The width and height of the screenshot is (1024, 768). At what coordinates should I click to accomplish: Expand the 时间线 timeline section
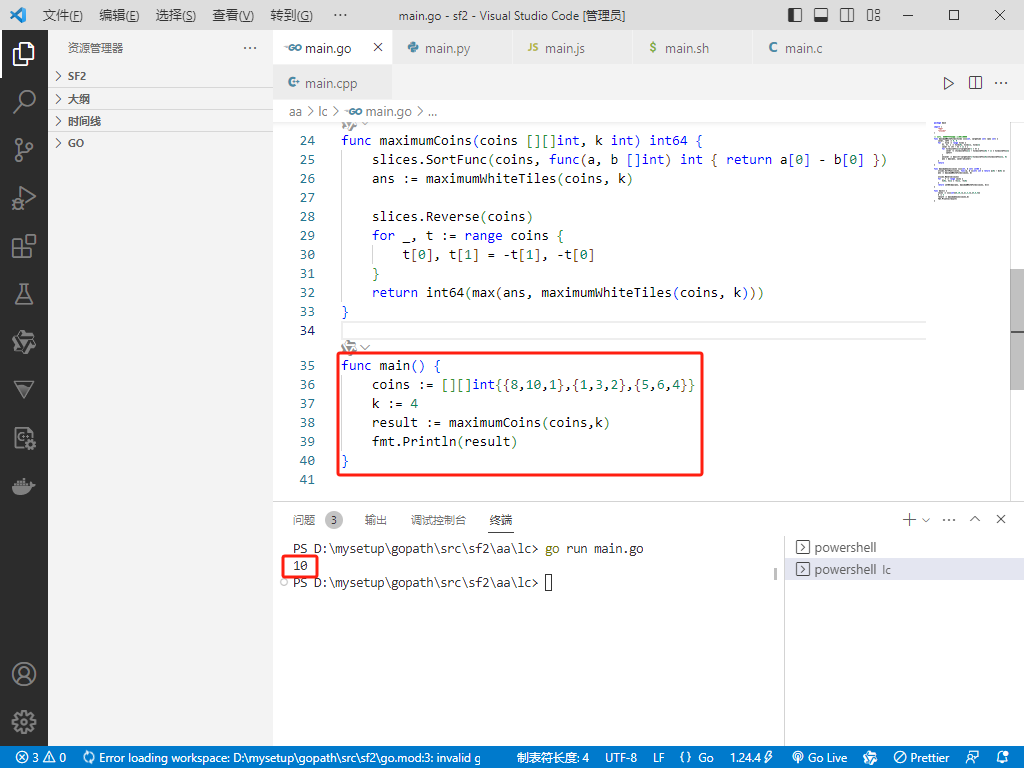click(x=161, y=121)
